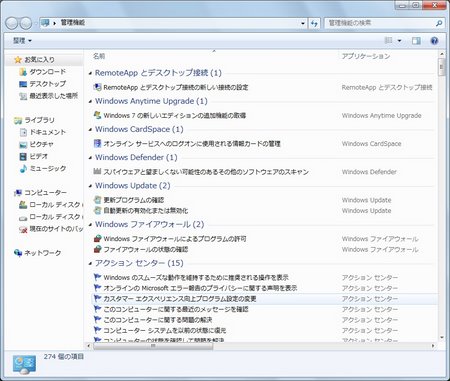Click the お気に入り star icon
This screenshot has width=450, height=381.
[18, 60]
